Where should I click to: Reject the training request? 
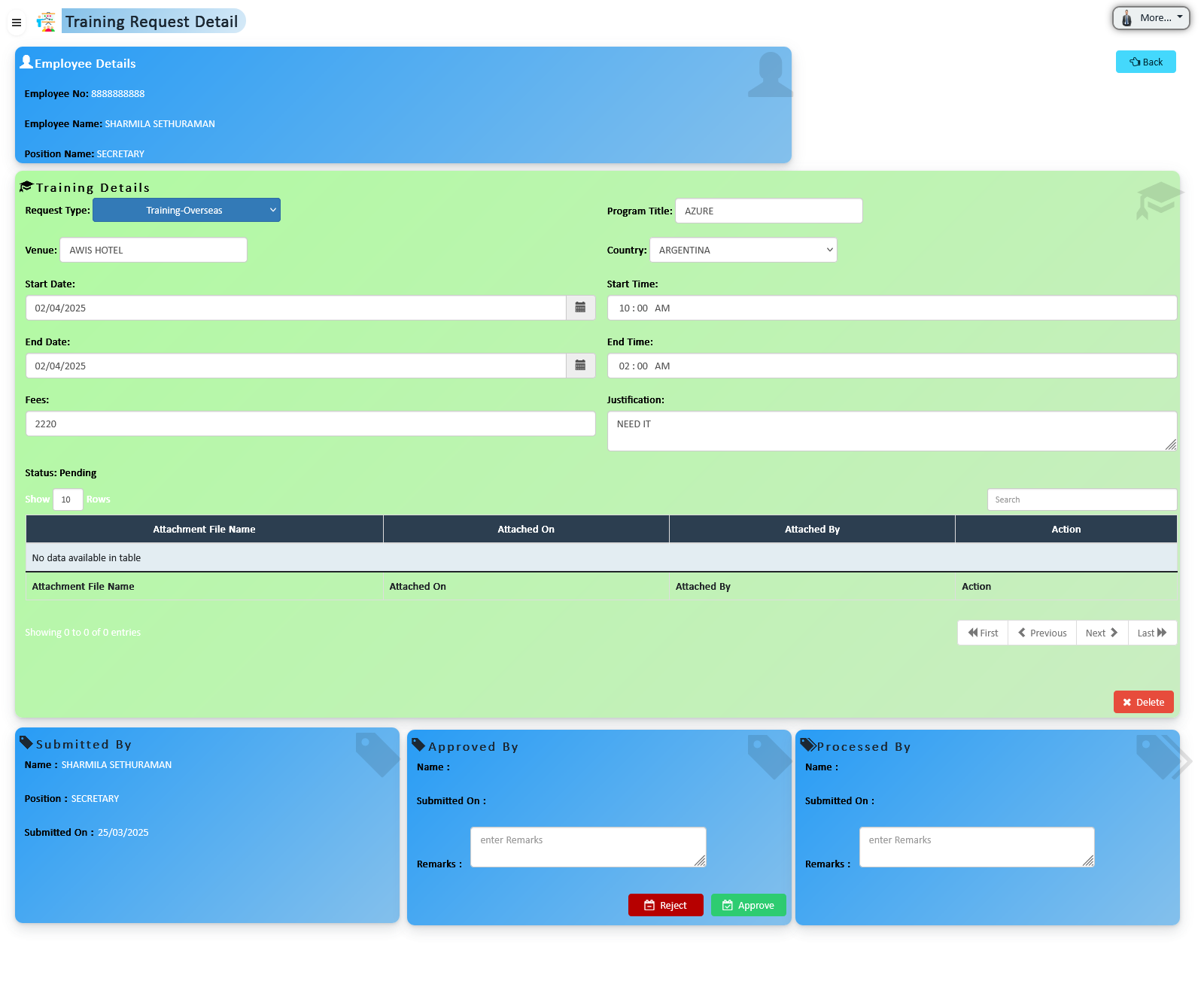pyautogui.click(x=665, y=906)
